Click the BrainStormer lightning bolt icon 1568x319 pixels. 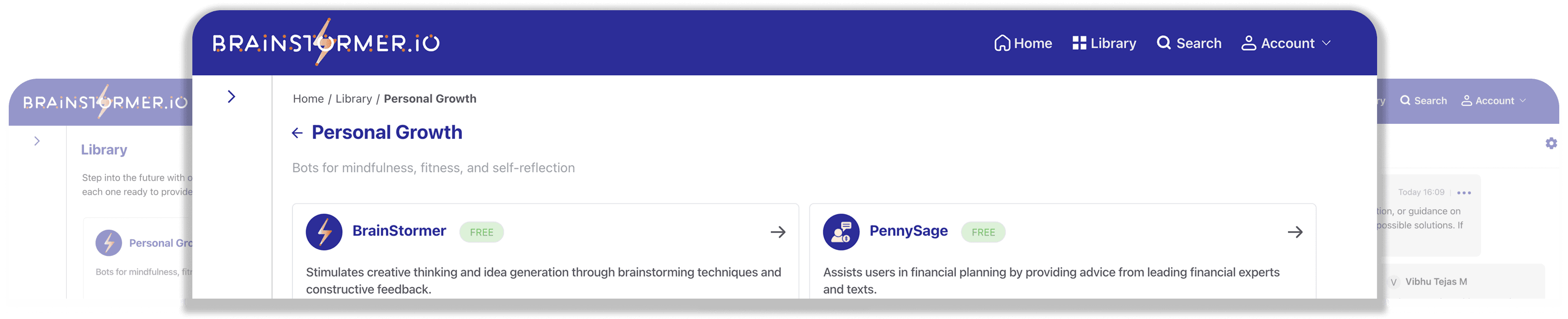click(x=324, y=232)
